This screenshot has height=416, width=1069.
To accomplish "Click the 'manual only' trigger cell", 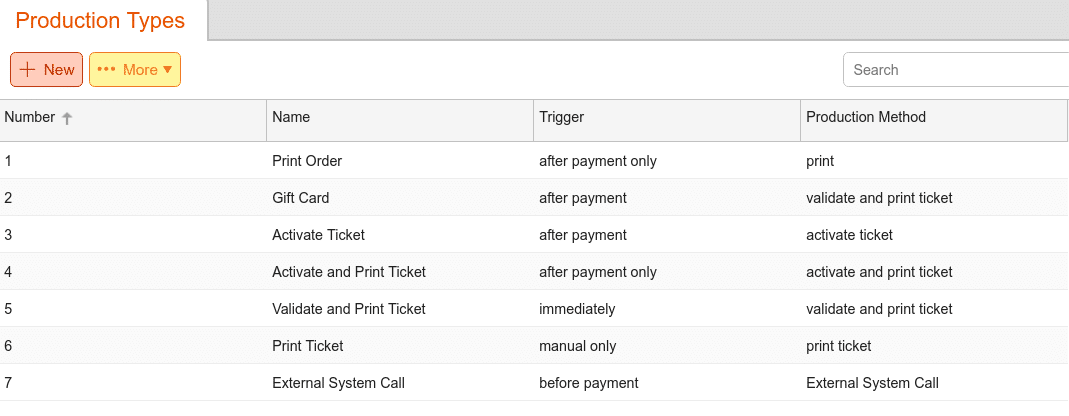I will [x=577, y=346].
